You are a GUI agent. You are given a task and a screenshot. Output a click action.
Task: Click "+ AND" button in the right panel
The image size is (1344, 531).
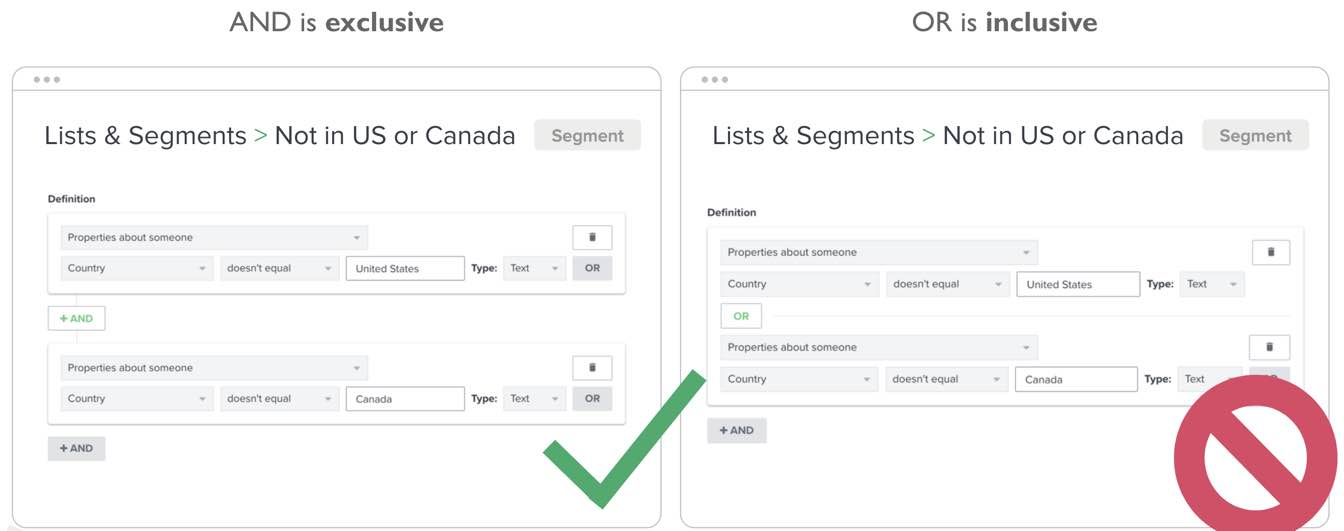[x=736, y=430]
